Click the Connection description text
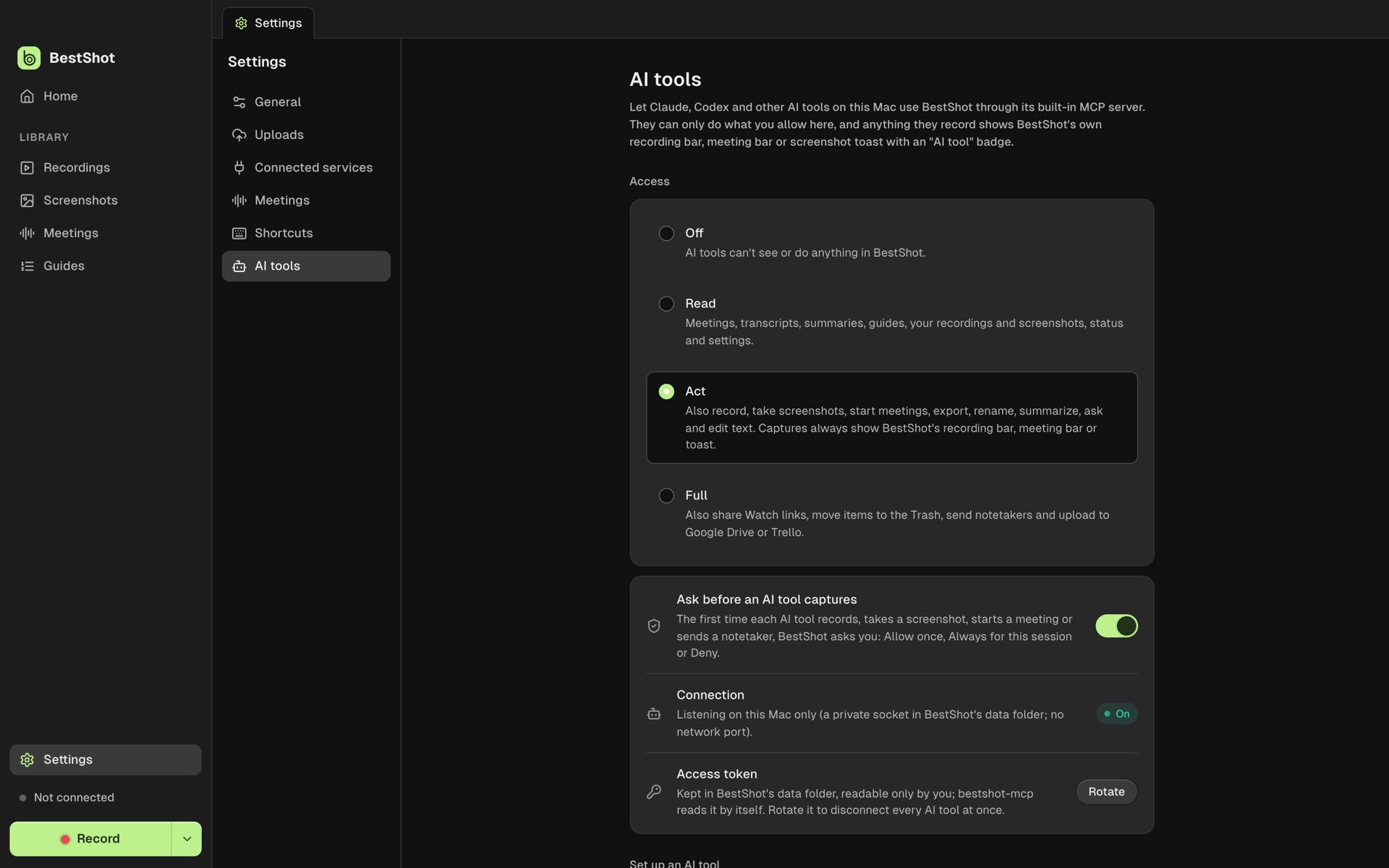Image resolution: width=1389 pixels, height=868 pixels. [870, 723]
